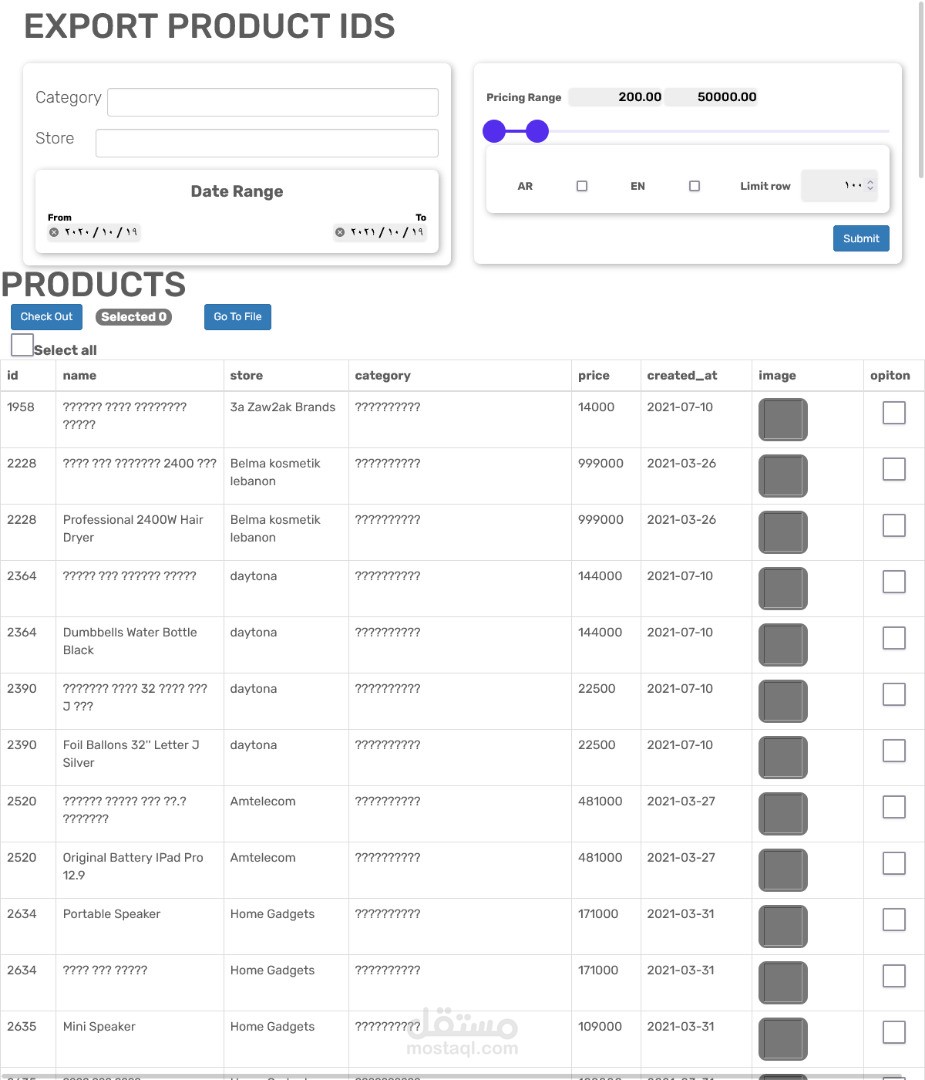925x1080 pixels.
Task: Clear the From date field with its x icon
Action: 54,232
